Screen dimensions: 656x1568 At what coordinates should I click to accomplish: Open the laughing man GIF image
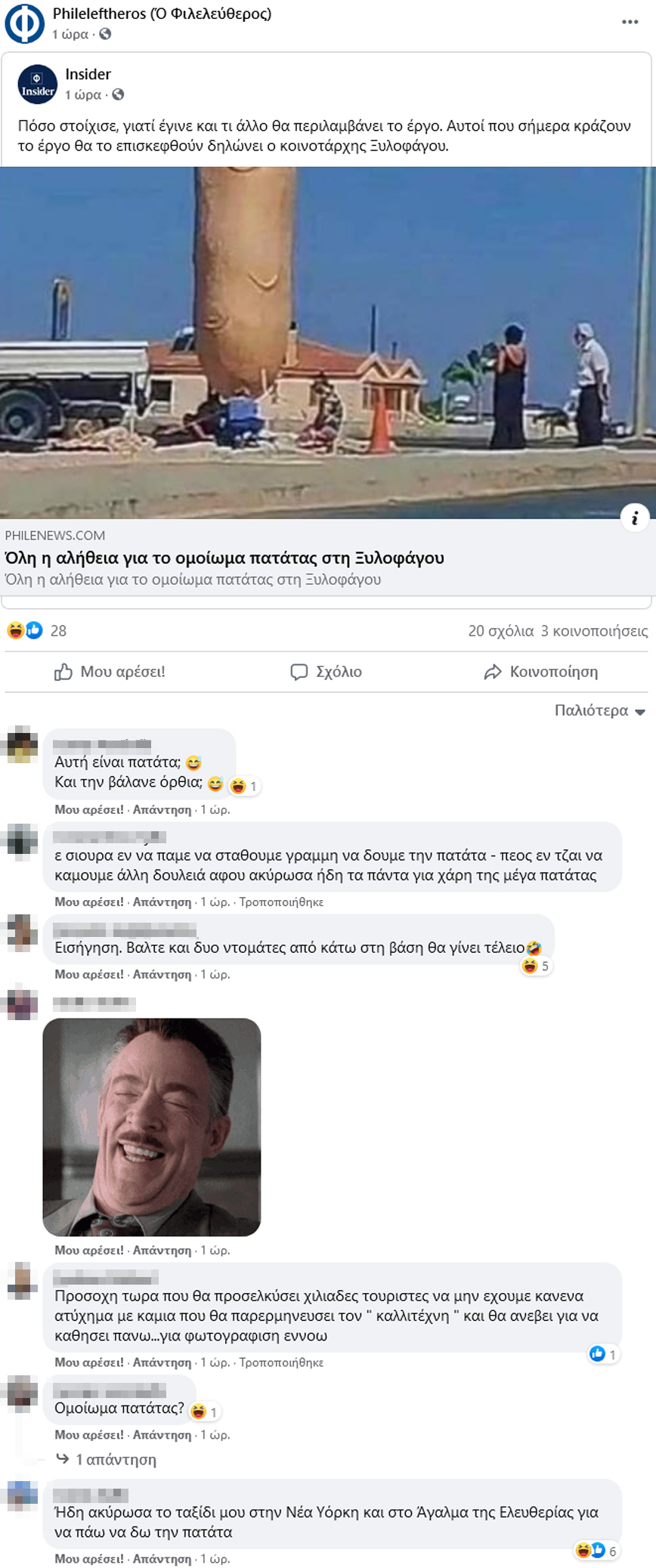click(152, 1127)
